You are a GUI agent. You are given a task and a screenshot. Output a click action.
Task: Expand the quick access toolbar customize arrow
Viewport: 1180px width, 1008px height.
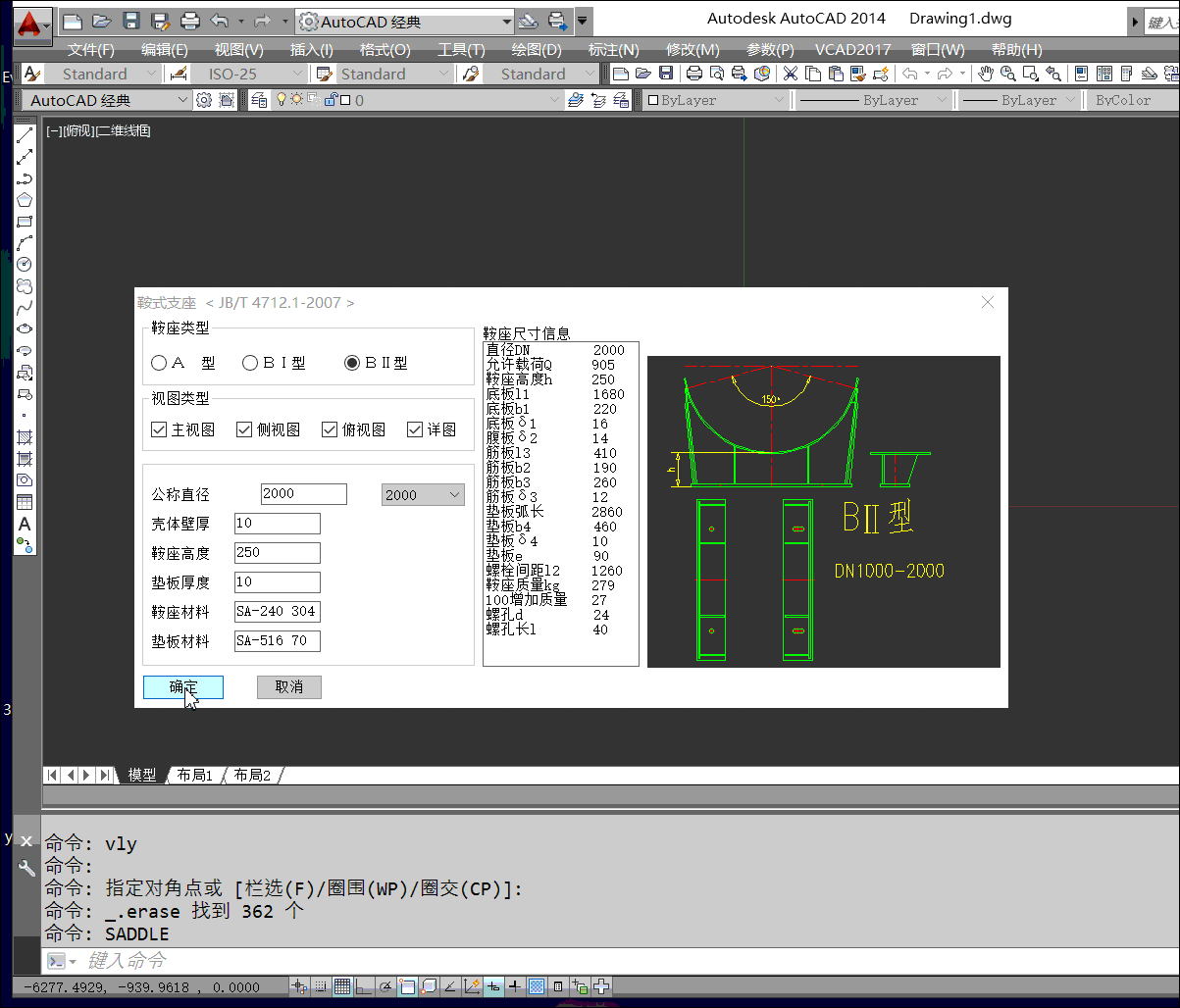pos(584,21)
